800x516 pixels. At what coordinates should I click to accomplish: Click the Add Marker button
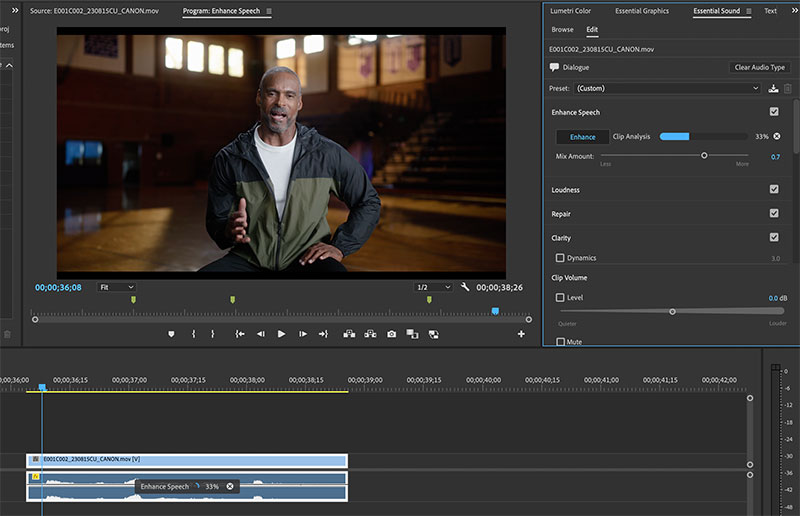point(171,334)
